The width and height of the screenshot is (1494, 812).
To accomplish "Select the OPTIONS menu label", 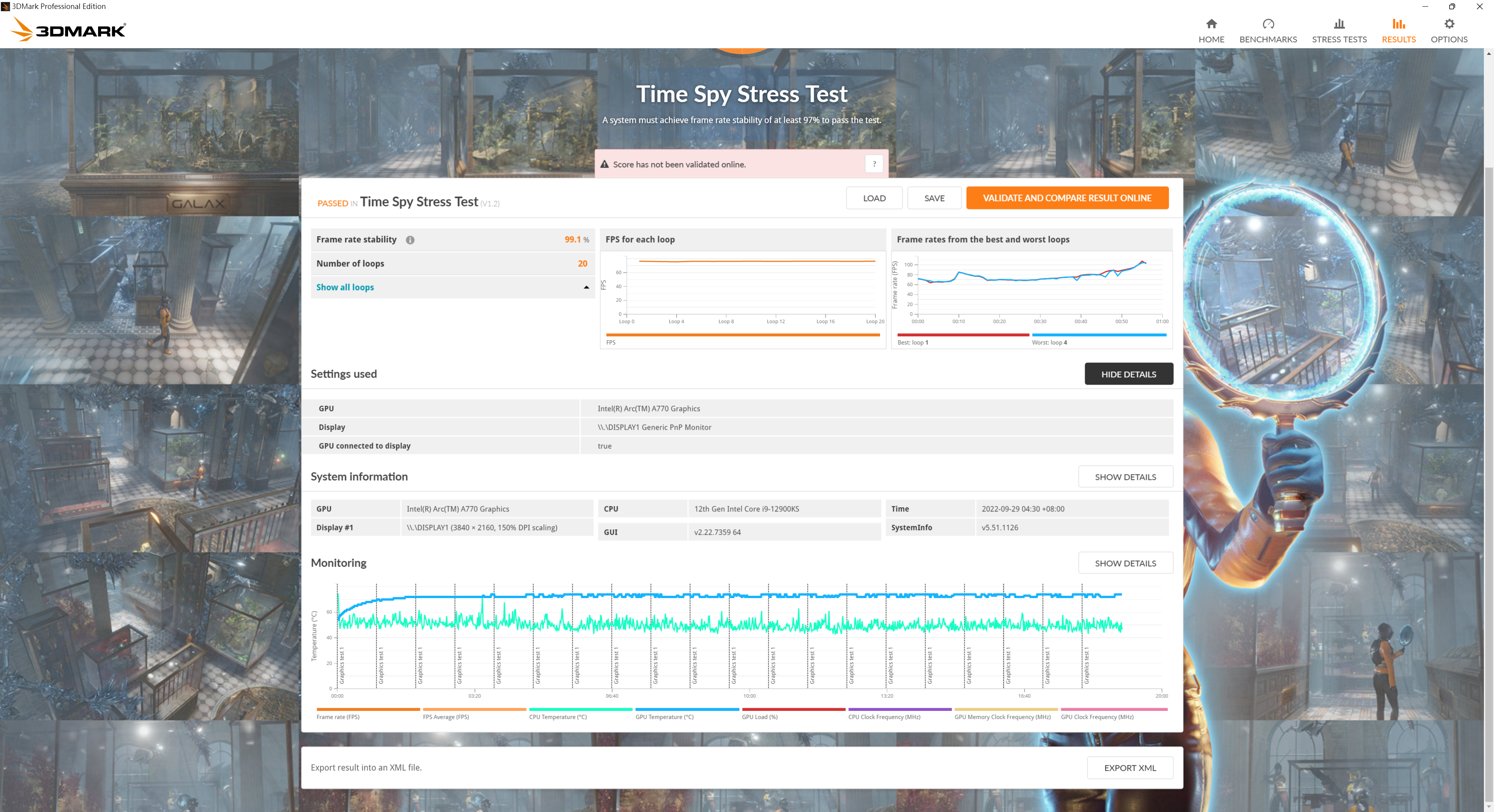I will tap(1449, 39).
